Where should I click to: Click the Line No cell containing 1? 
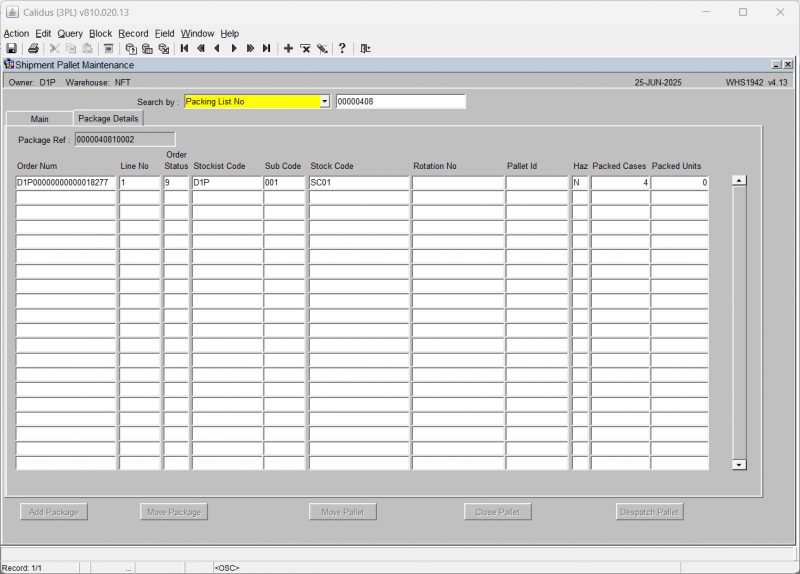point(140,183)
